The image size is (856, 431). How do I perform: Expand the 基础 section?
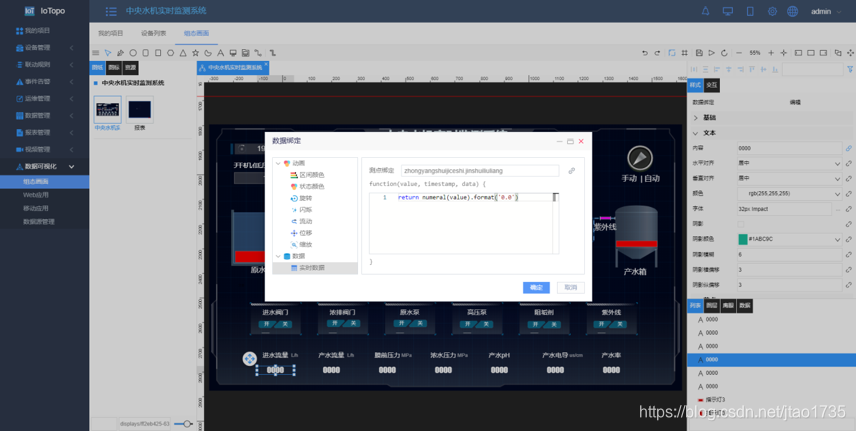pos(696,117)
